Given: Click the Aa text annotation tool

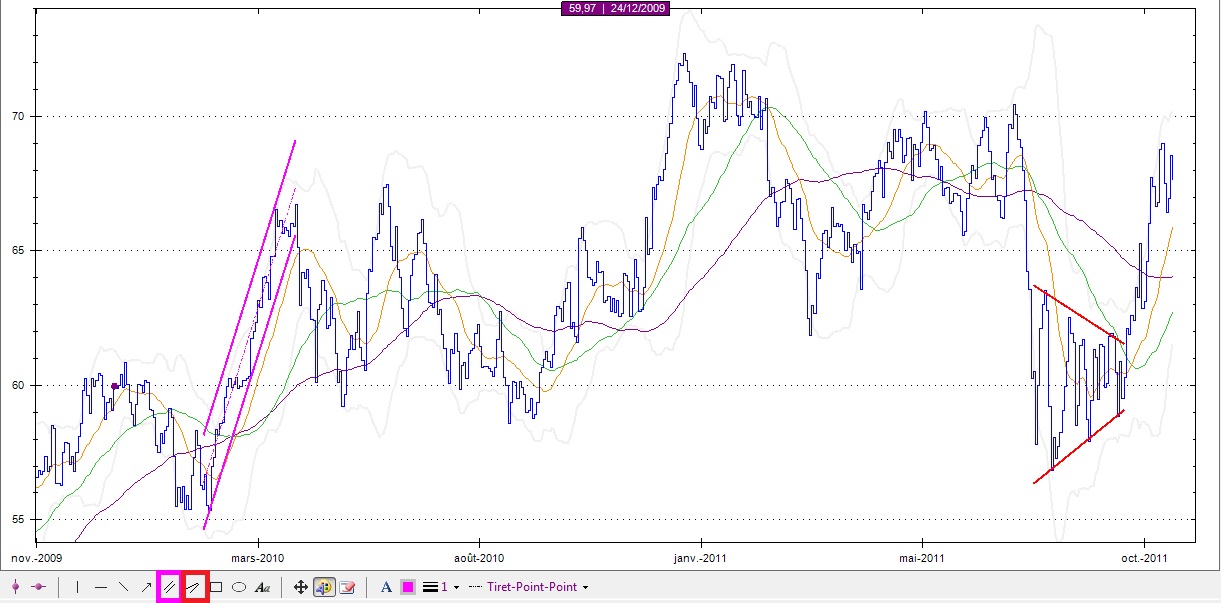Looking at the screenshot, I should point(263,587).
